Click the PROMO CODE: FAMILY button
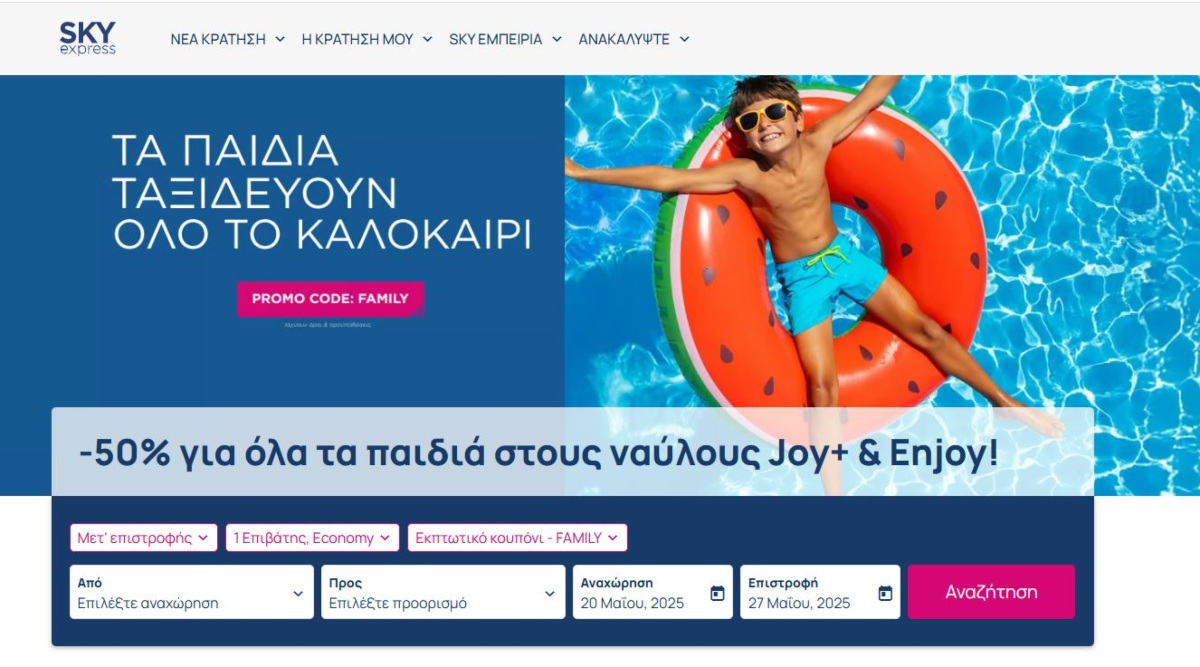The width and height of the screenshot is (1200, 667). click(330, 299)
